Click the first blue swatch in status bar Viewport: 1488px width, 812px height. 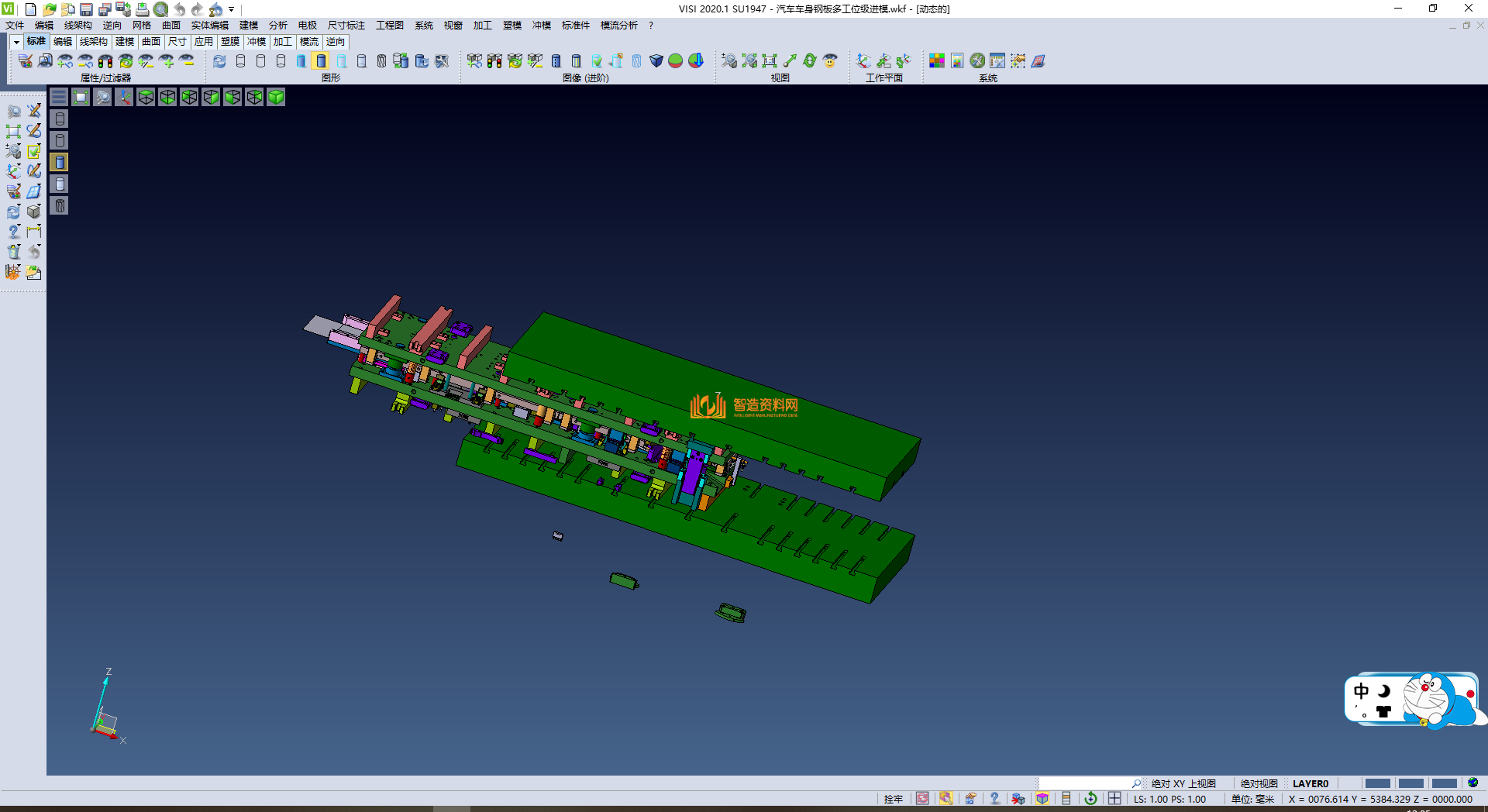pyautogui.click(x=1377, y=783)
